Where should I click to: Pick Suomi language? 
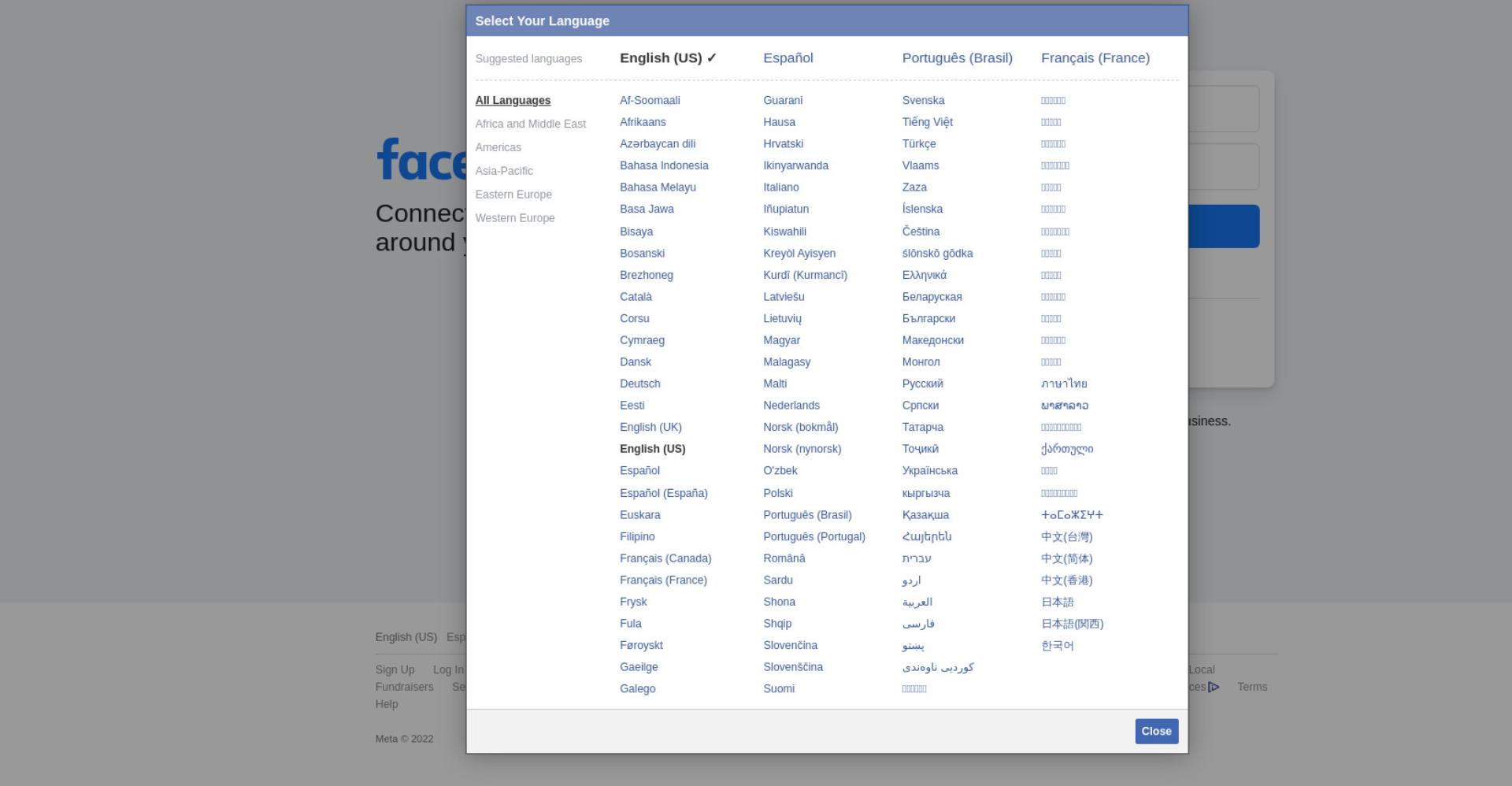pos(779,688)
